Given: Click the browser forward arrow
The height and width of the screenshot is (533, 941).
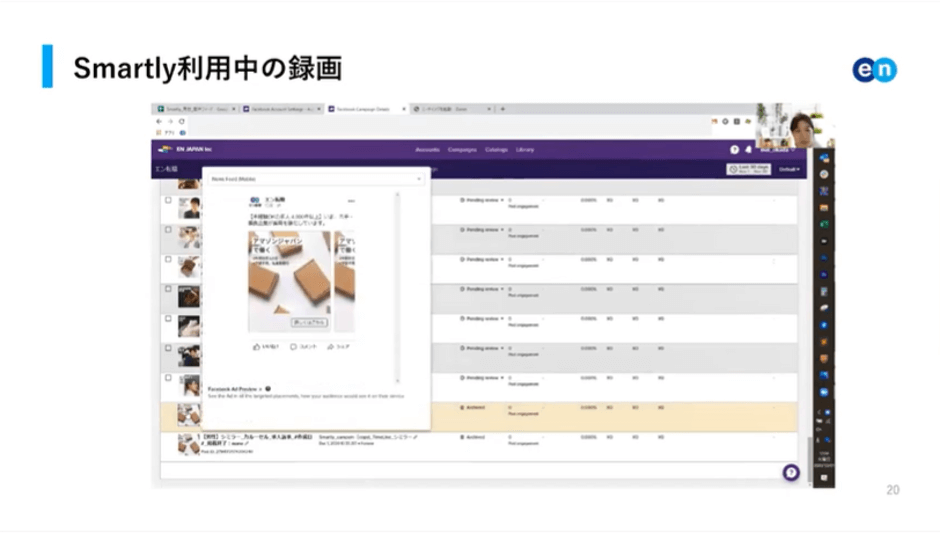Looking at the screenshot, I should [170, 121].
